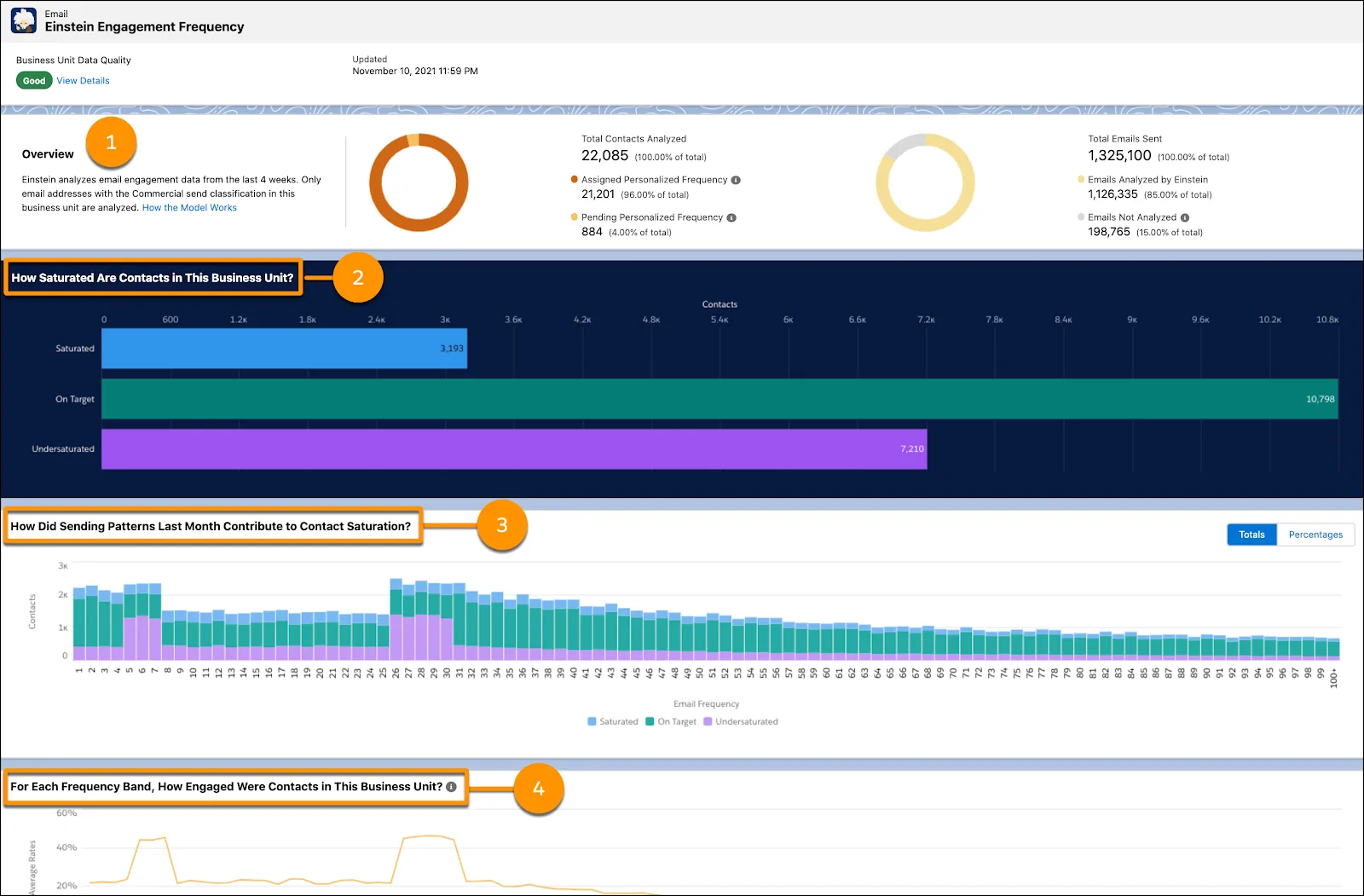Screen dimensions: 1364x896
Task: Open info icon next to Frequency Band heading
Action: click(x=451, y=787)
